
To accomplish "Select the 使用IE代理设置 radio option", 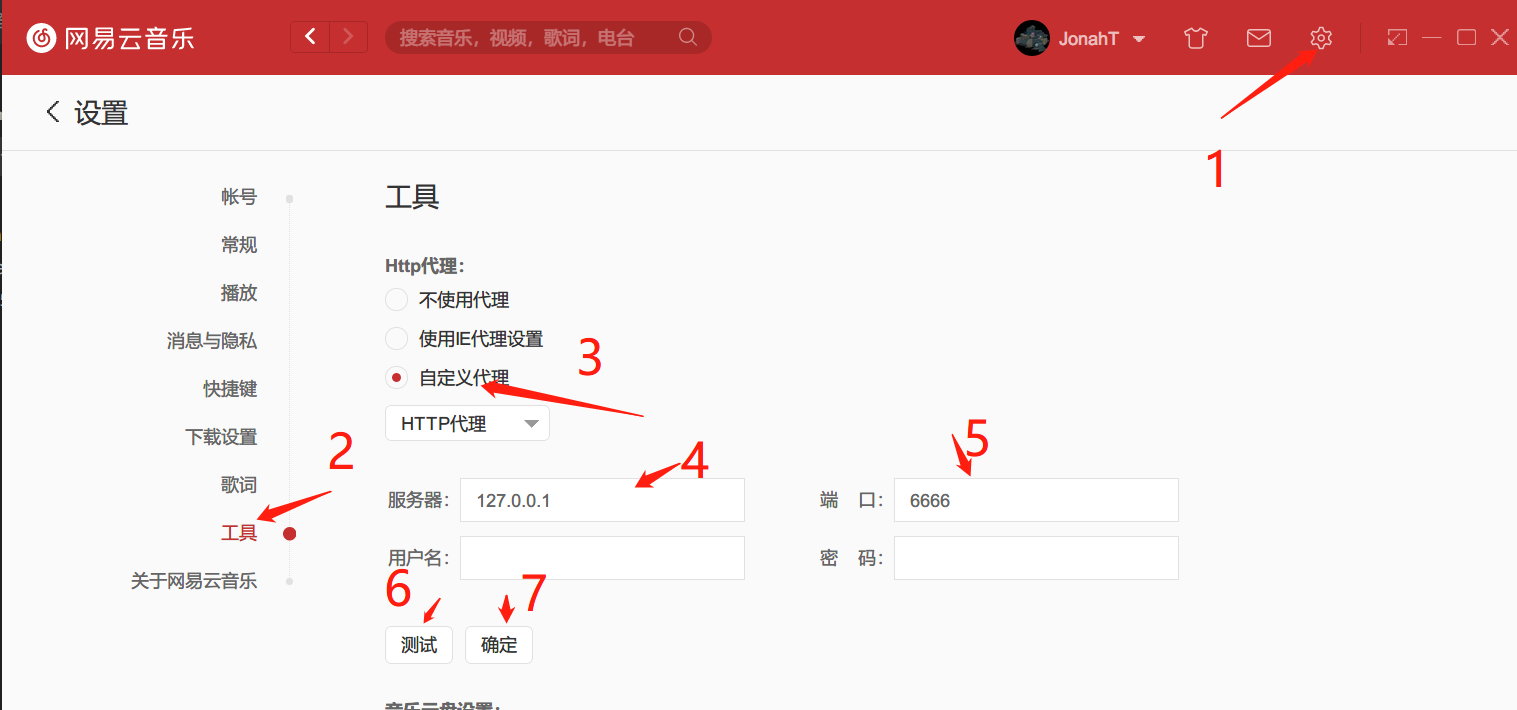I will pos(396,338).
